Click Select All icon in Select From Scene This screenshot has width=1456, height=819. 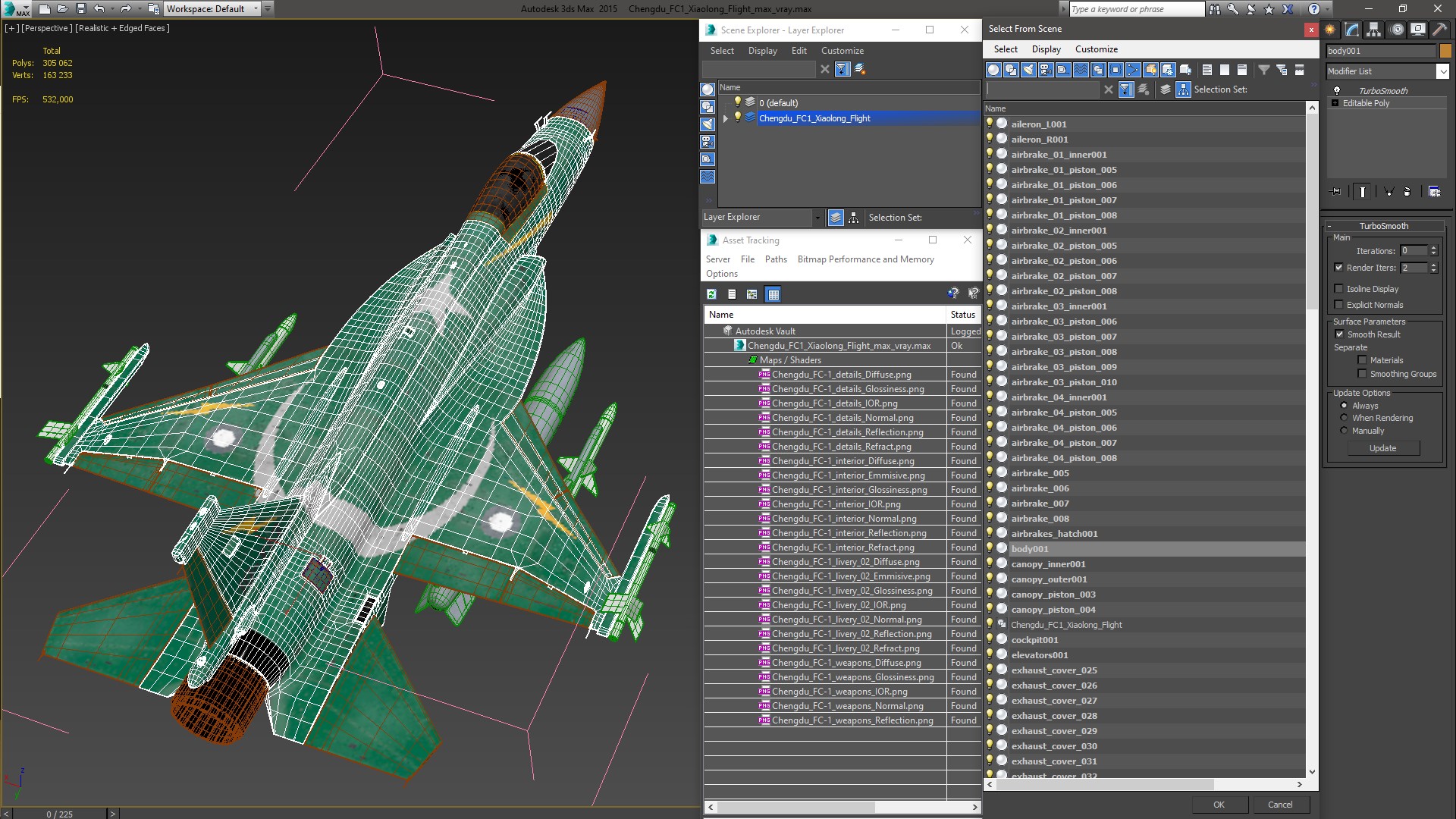[1207, 70]
